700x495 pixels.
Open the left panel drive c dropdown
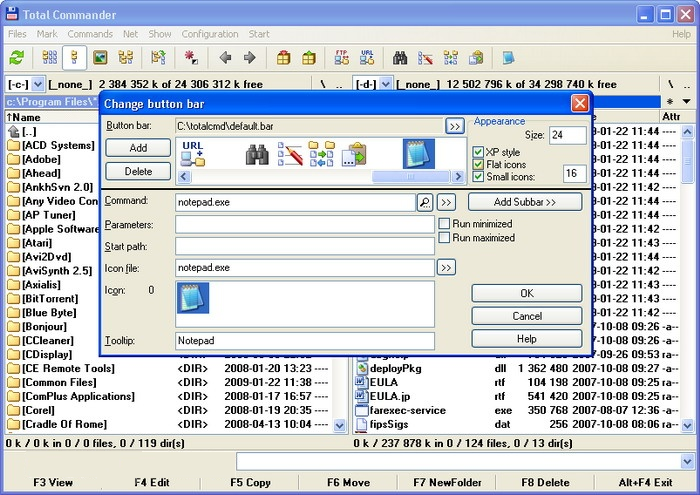[38, 84]
